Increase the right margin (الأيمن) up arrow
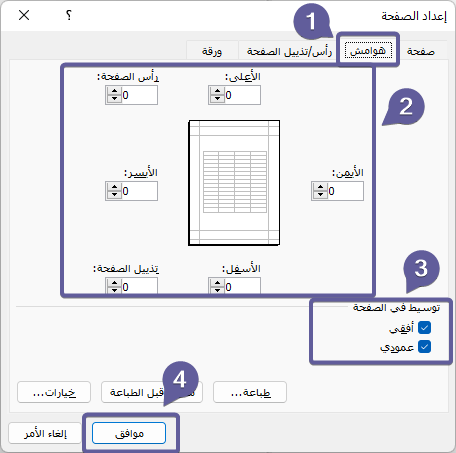The height and width of the screenshot is (453, 456). coord(320,187)
